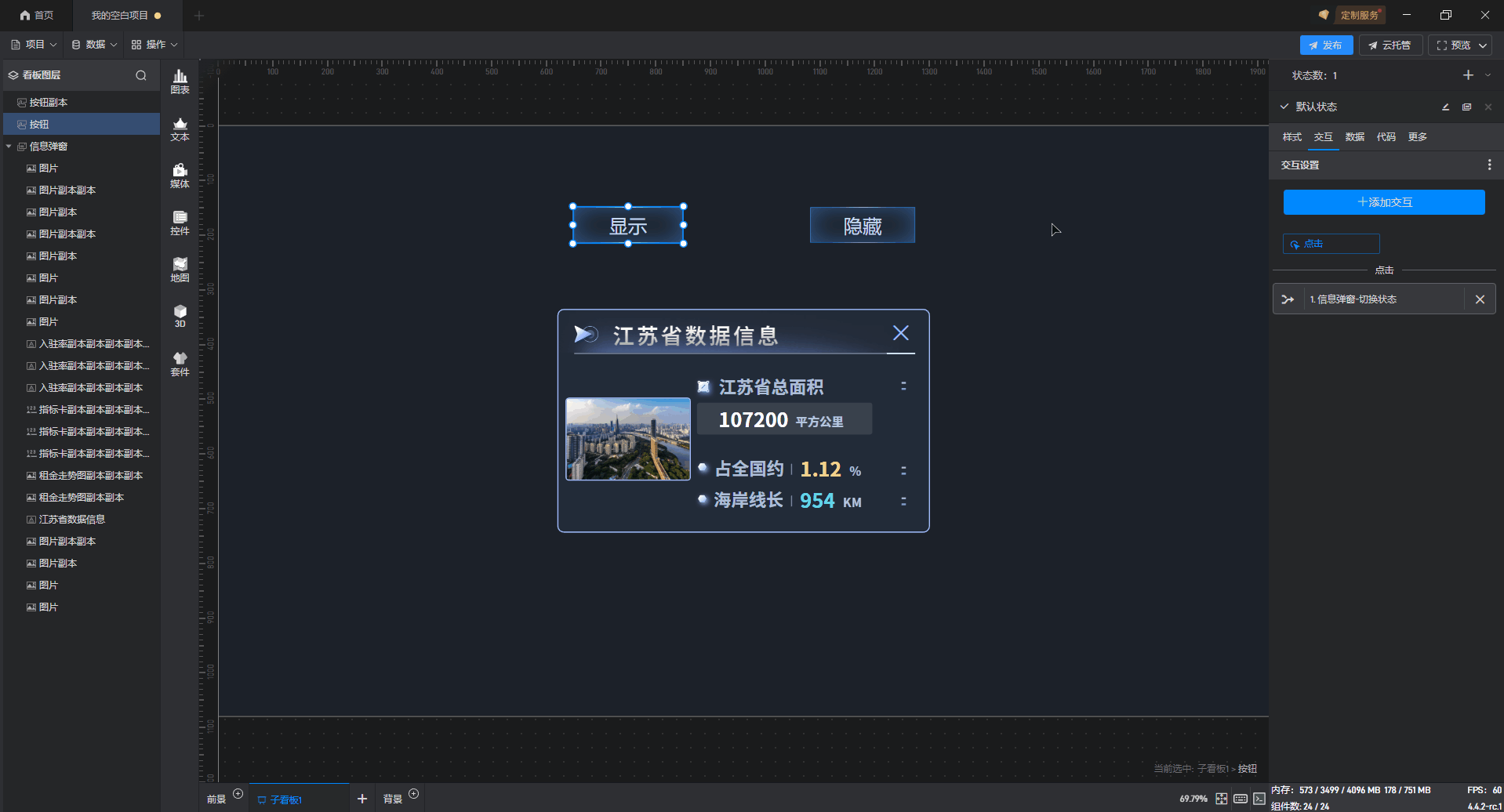Open the 项目 dropdown menu

pyautogui.click(x=34, y=45)
